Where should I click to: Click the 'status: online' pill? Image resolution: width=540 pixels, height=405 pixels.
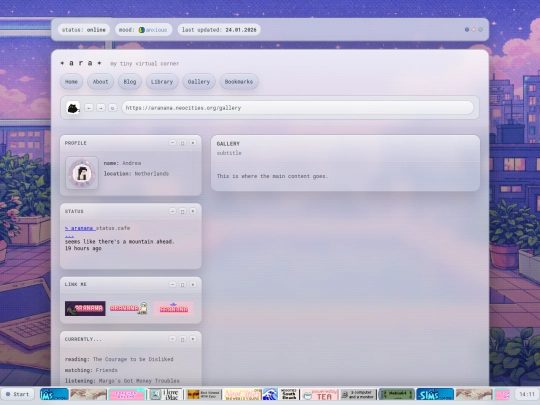click(84, 30)
